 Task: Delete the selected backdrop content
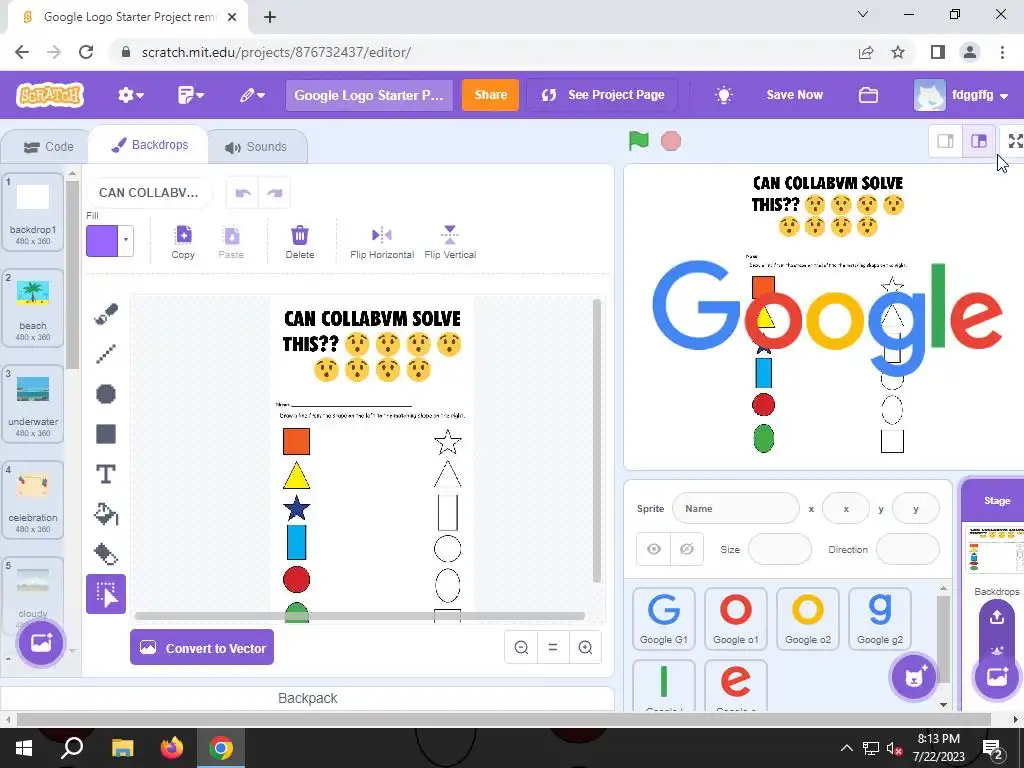(x=300, y=242)
